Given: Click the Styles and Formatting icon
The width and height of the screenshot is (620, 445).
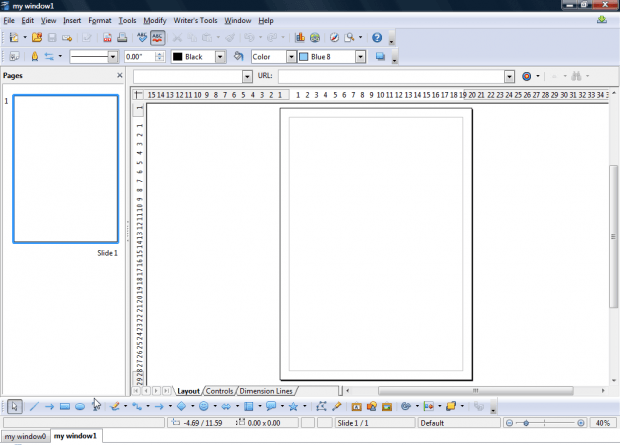Looking at the screenshot, I should 14,57.
